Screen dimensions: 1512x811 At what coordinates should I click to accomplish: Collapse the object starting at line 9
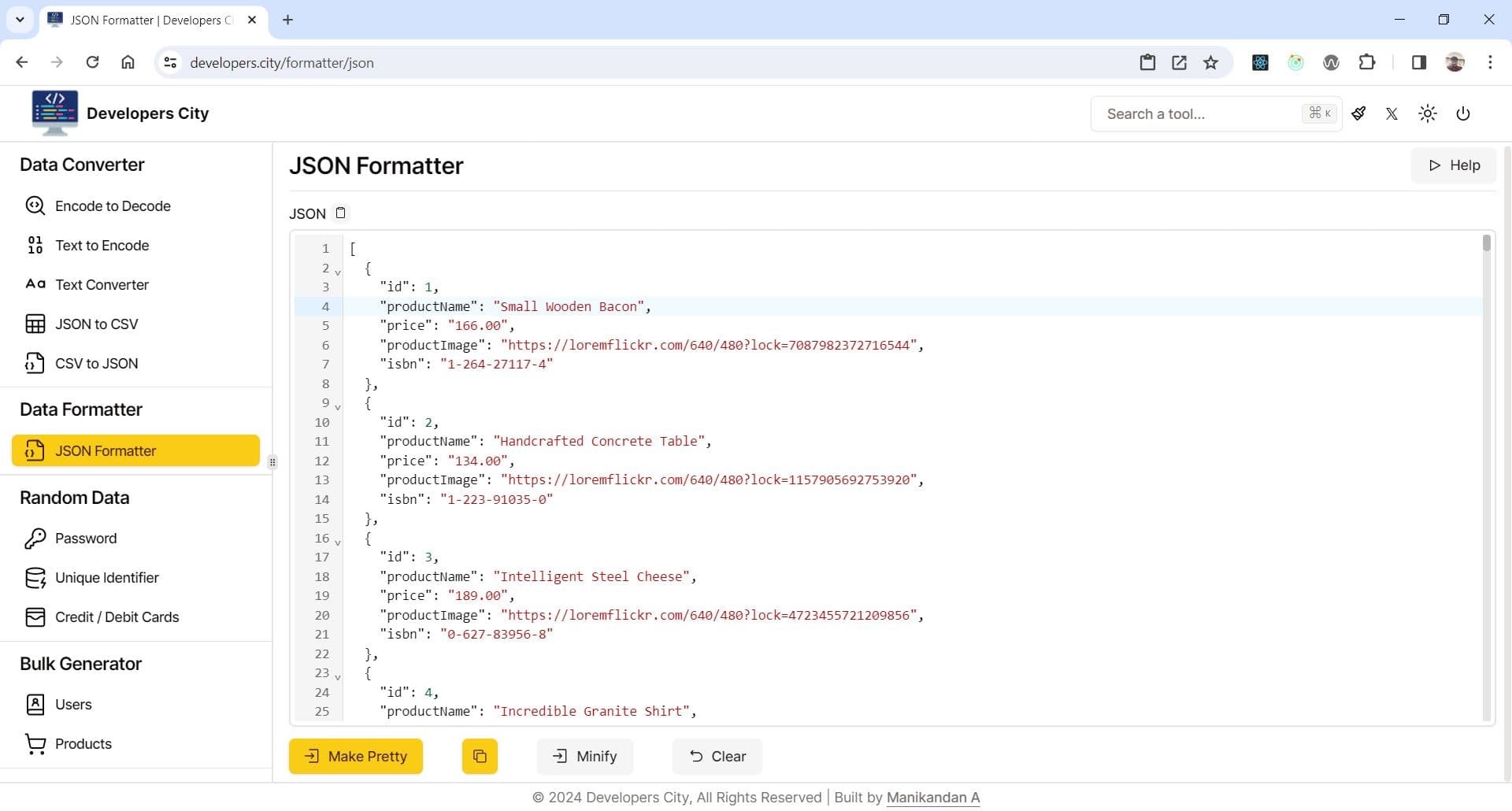(337, 407)
